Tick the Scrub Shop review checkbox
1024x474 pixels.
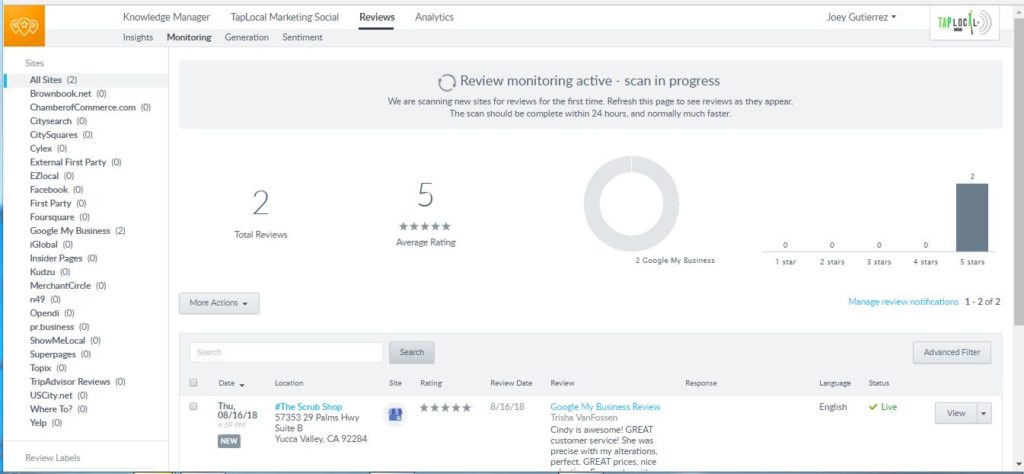point(193,406)
